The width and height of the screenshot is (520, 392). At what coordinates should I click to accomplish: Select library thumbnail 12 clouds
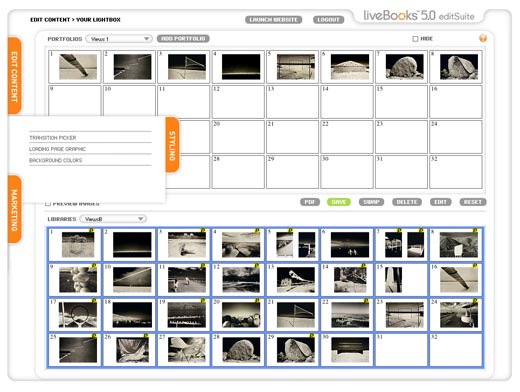[241, 280]
